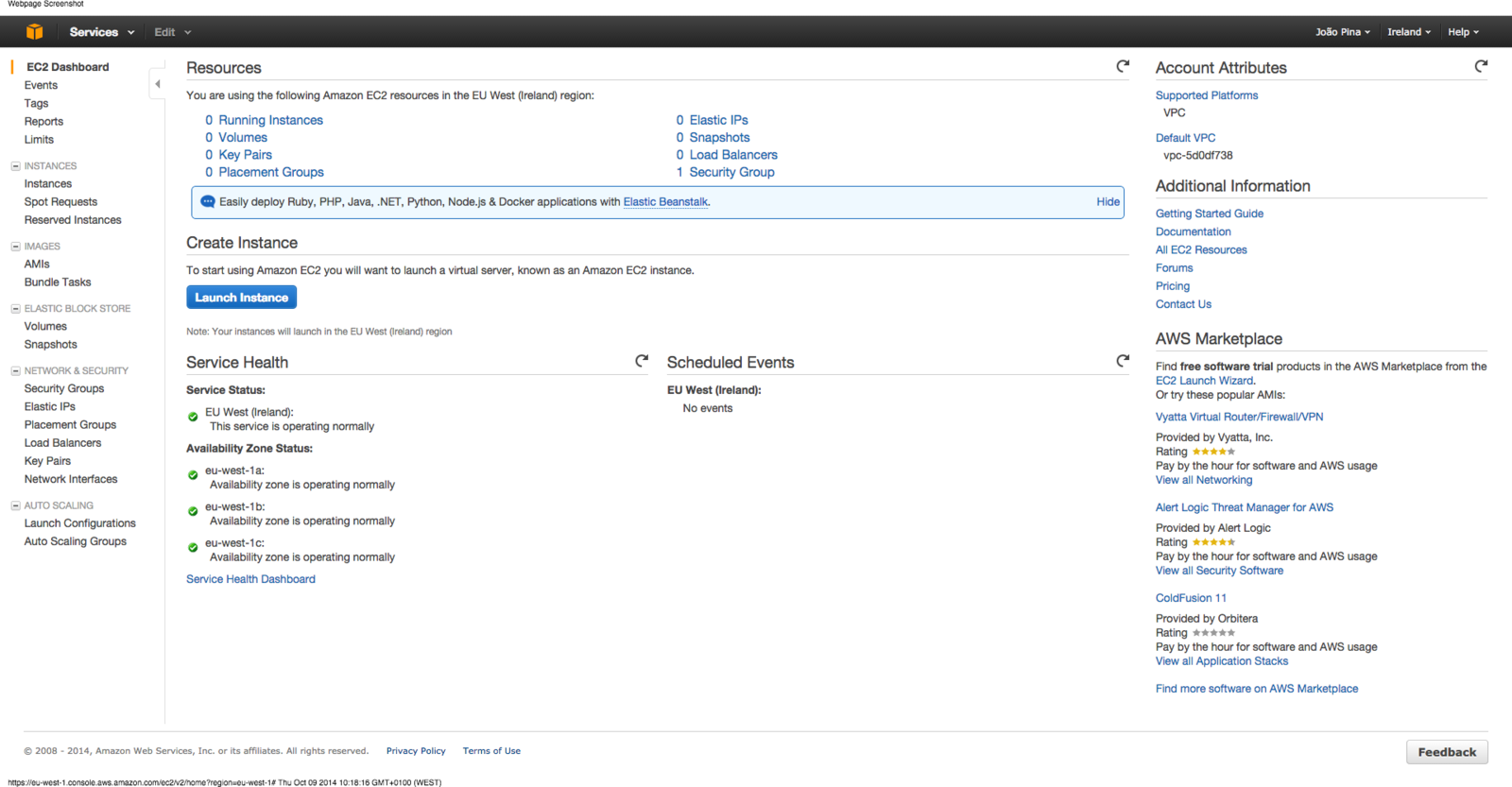The image size is (1512, 787).
Task: Collapse the ELASTIC BLOCK STORE section
Action: 15,309
